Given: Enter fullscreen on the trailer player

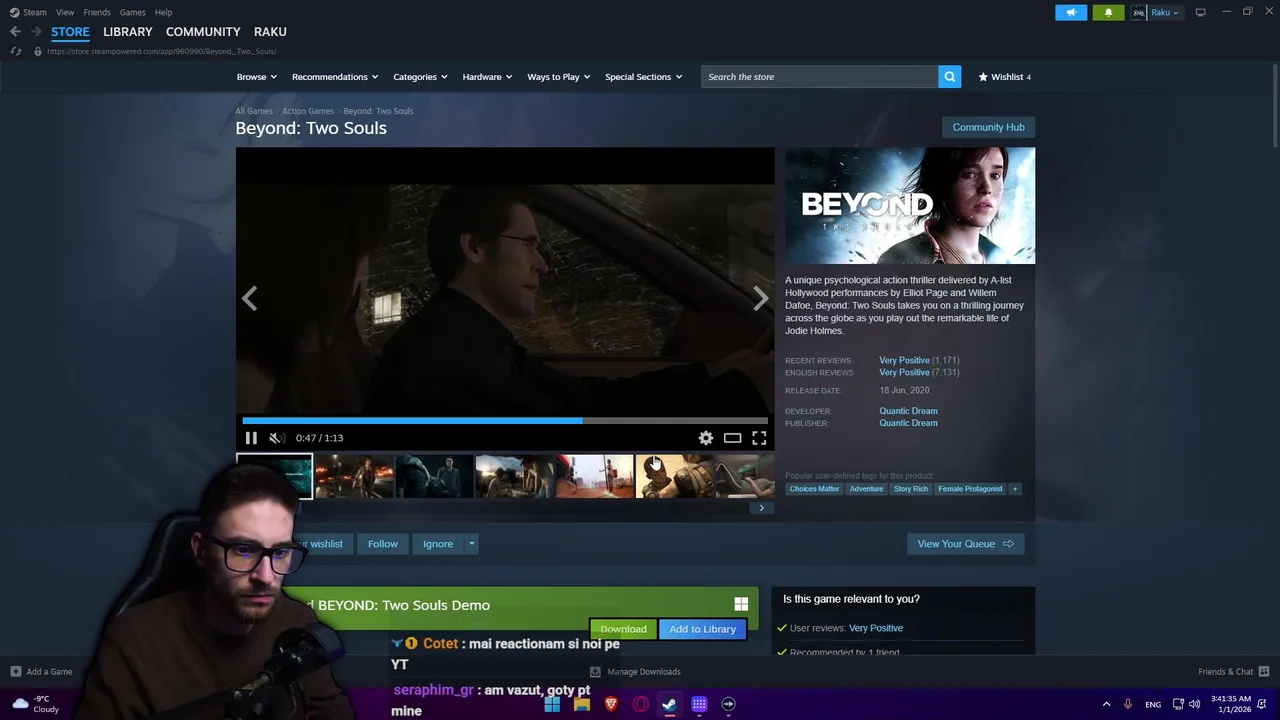Looking at the screenshot, I should [759, 438].
